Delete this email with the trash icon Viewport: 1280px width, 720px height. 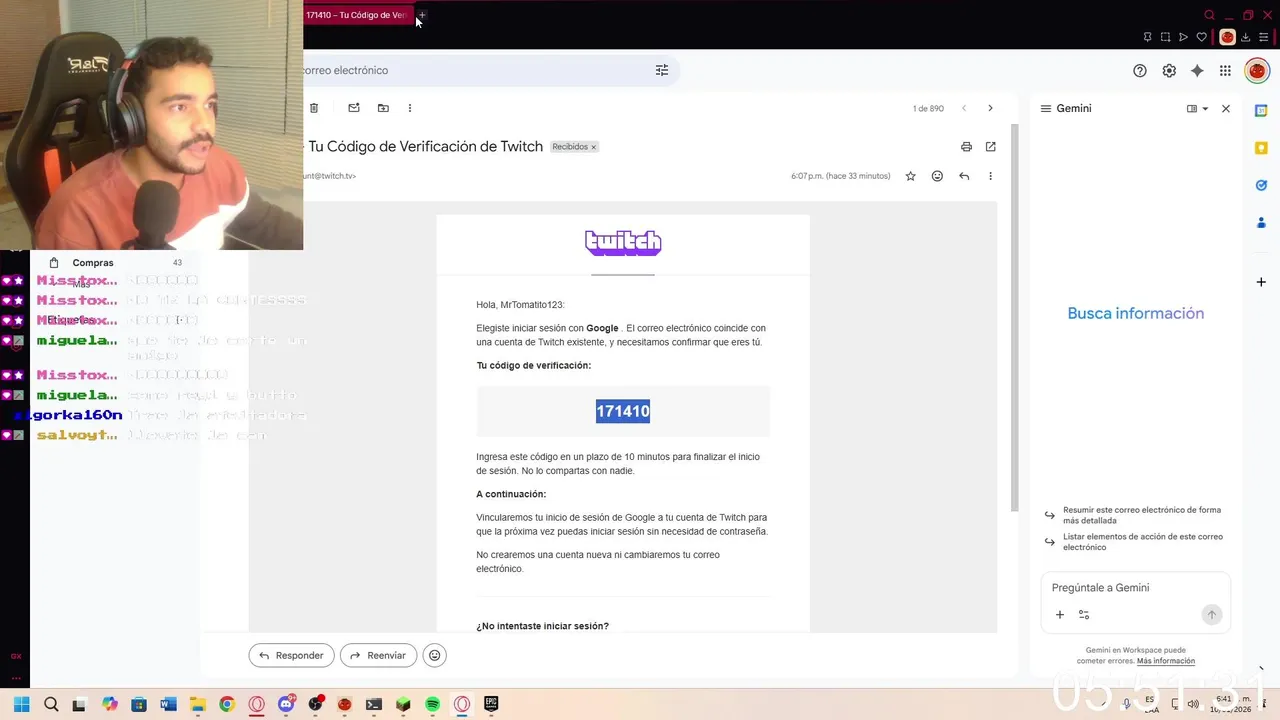pos(314,108)
